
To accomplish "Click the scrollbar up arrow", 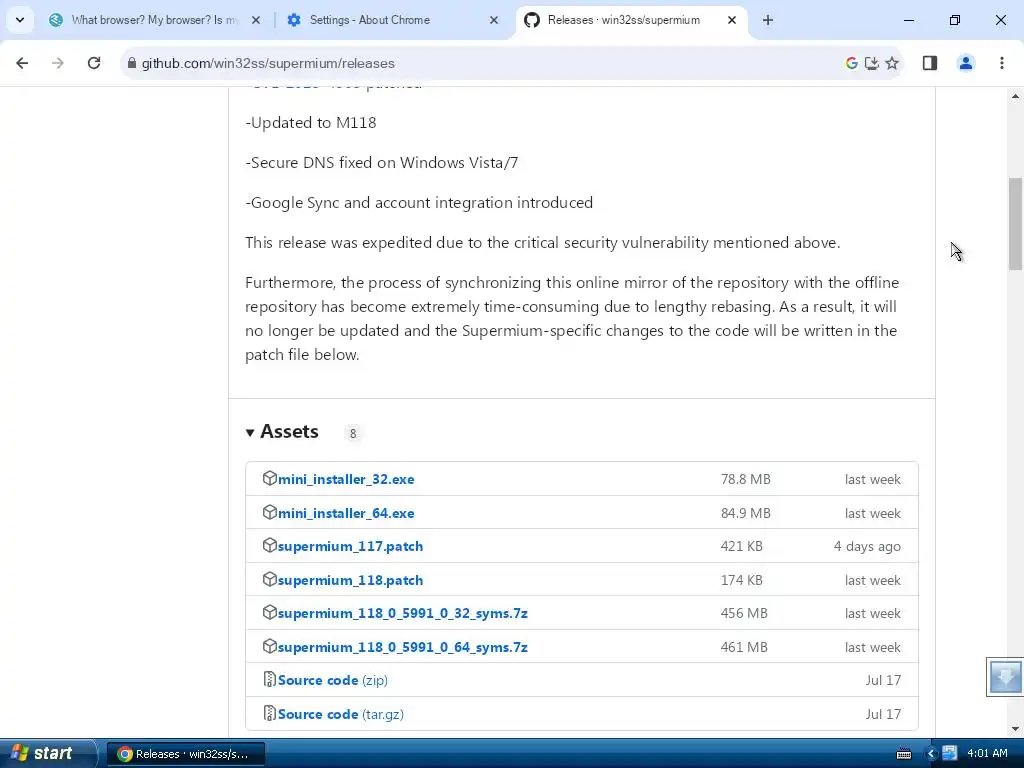I will point(1015,96).
